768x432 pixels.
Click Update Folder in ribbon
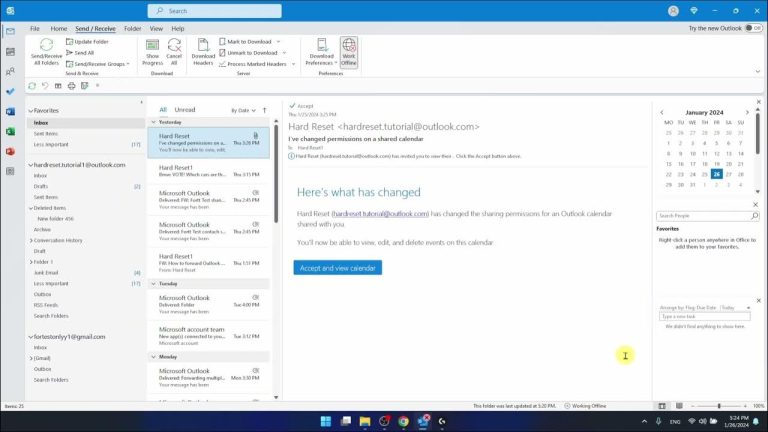tap(90, 41)
